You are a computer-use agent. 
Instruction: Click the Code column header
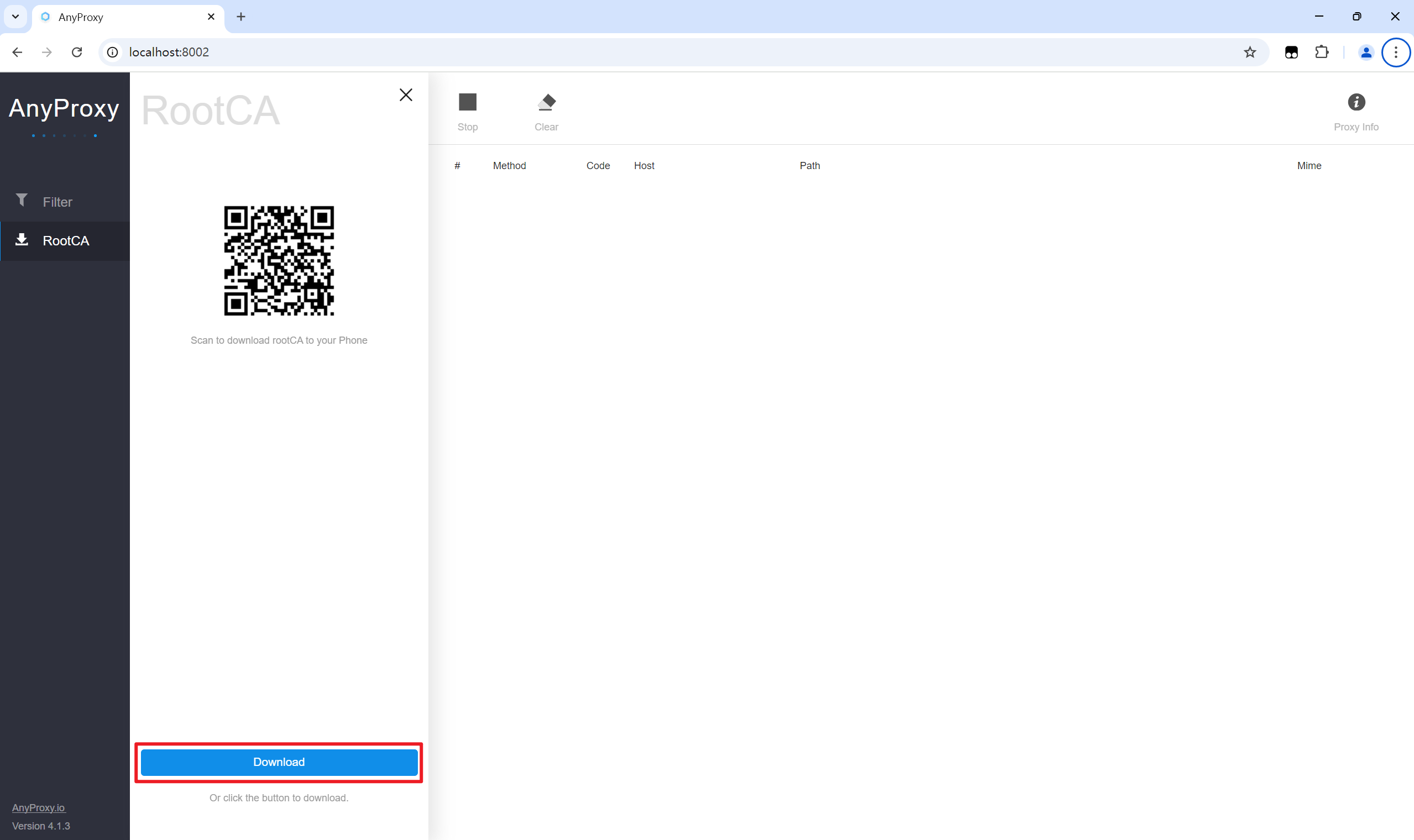(598, 165)
